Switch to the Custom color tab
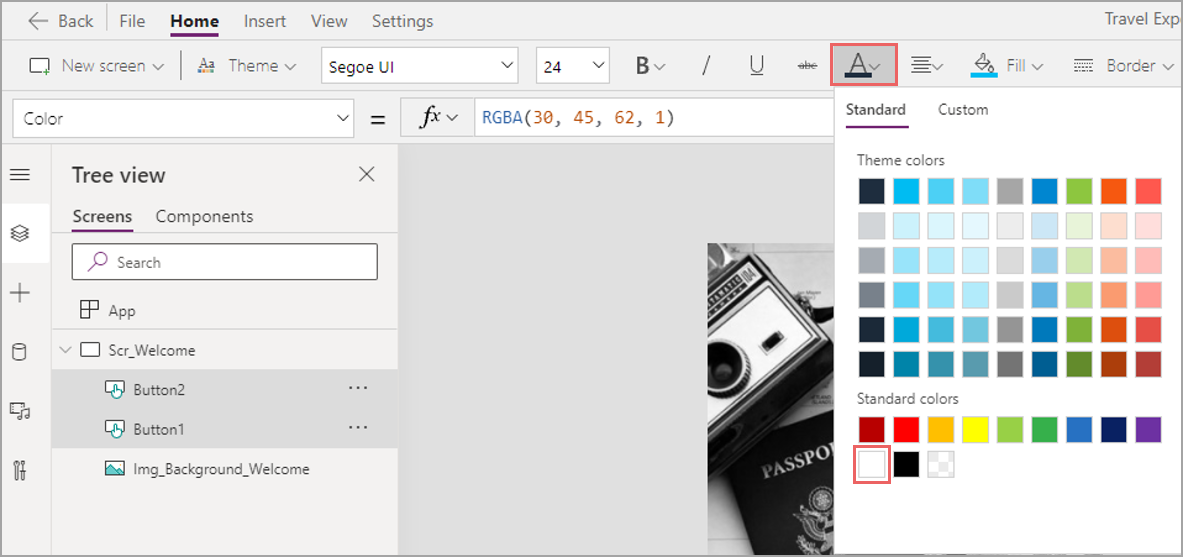Screen dimensions: 1183x557 [x=963, y=109]
